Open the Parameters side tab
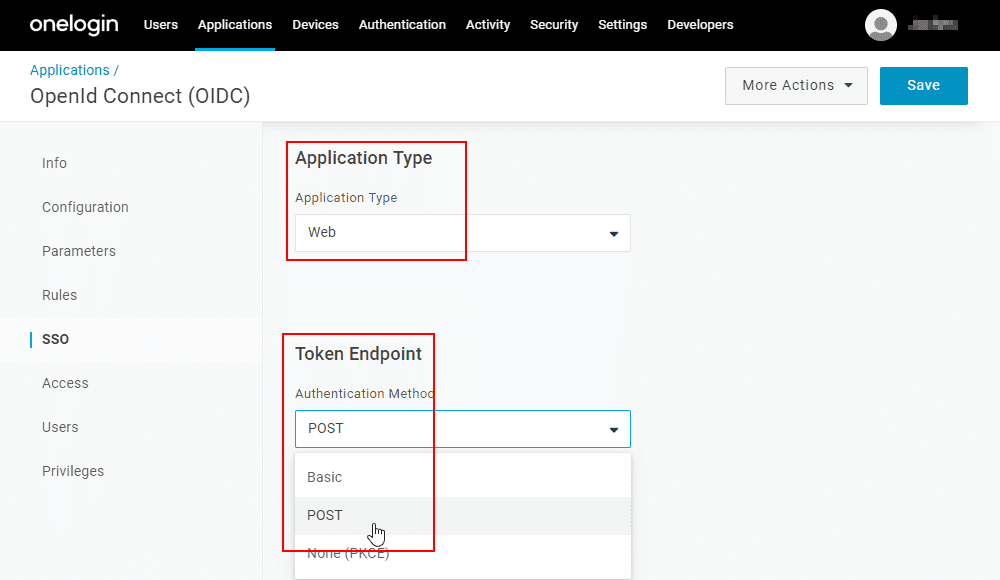The width and height of the screenshot is (1000, 580). coord(79,251)
